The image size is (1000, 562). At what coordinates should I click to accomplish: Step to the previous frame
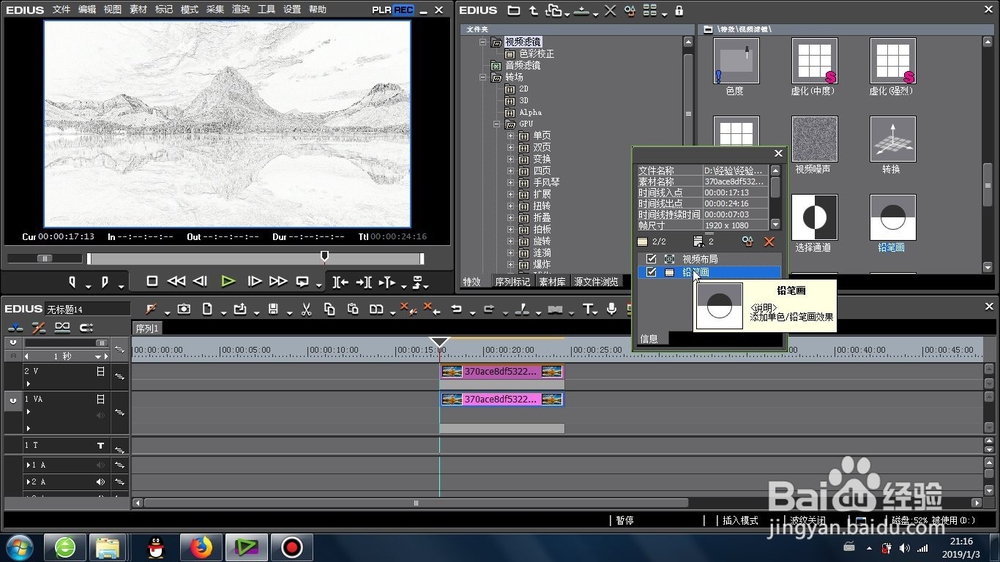200,281
